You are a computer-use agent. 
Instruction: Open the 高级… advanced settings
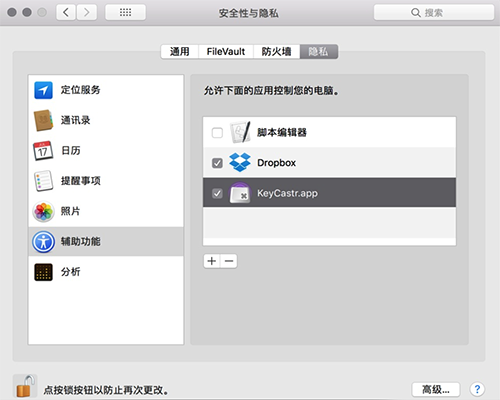point(436,389)
